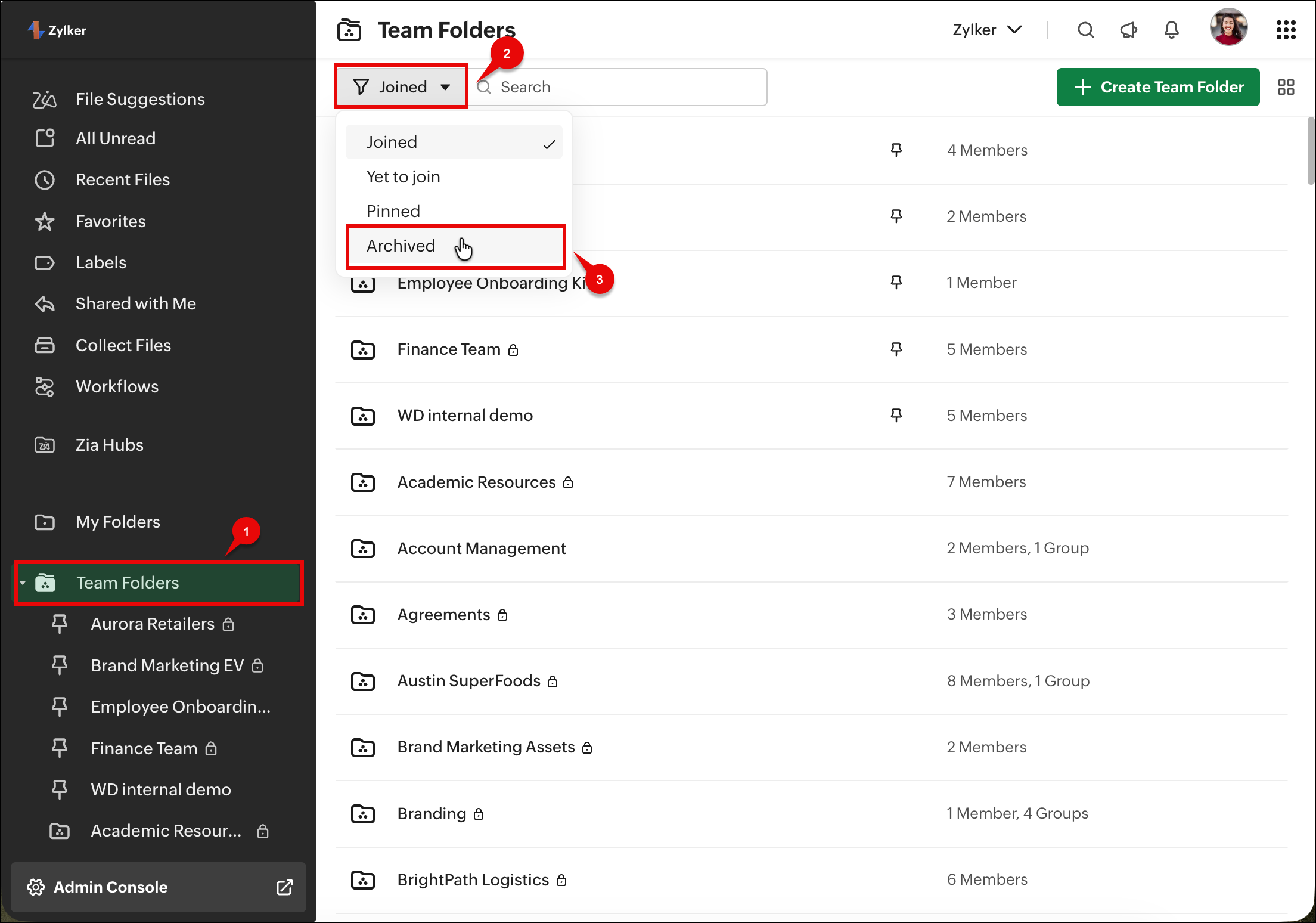Click the notifications bell icon

point(1171,30)
